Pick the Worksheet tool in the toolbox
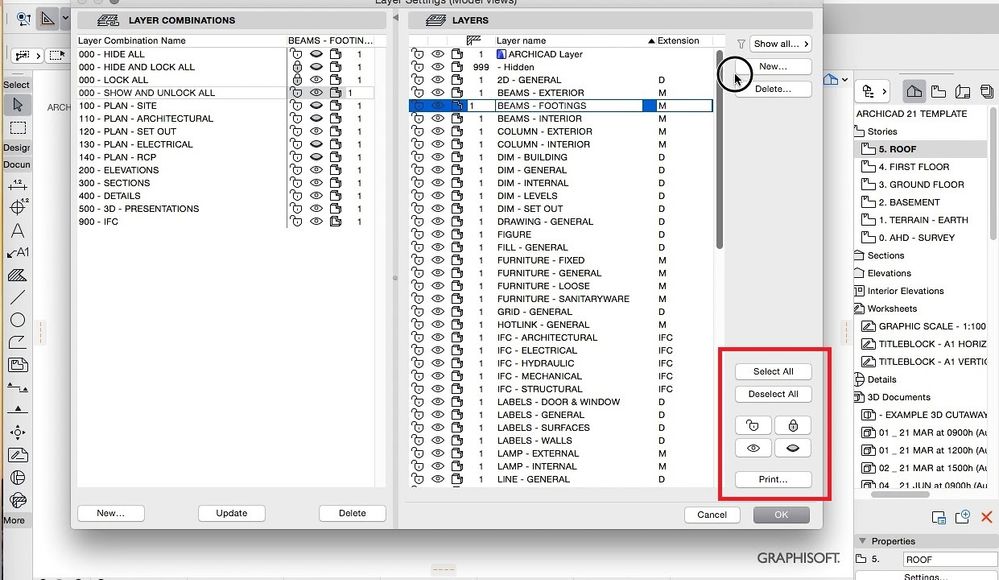The width and height of the screenshot is (999, 580). coord(17,455)
